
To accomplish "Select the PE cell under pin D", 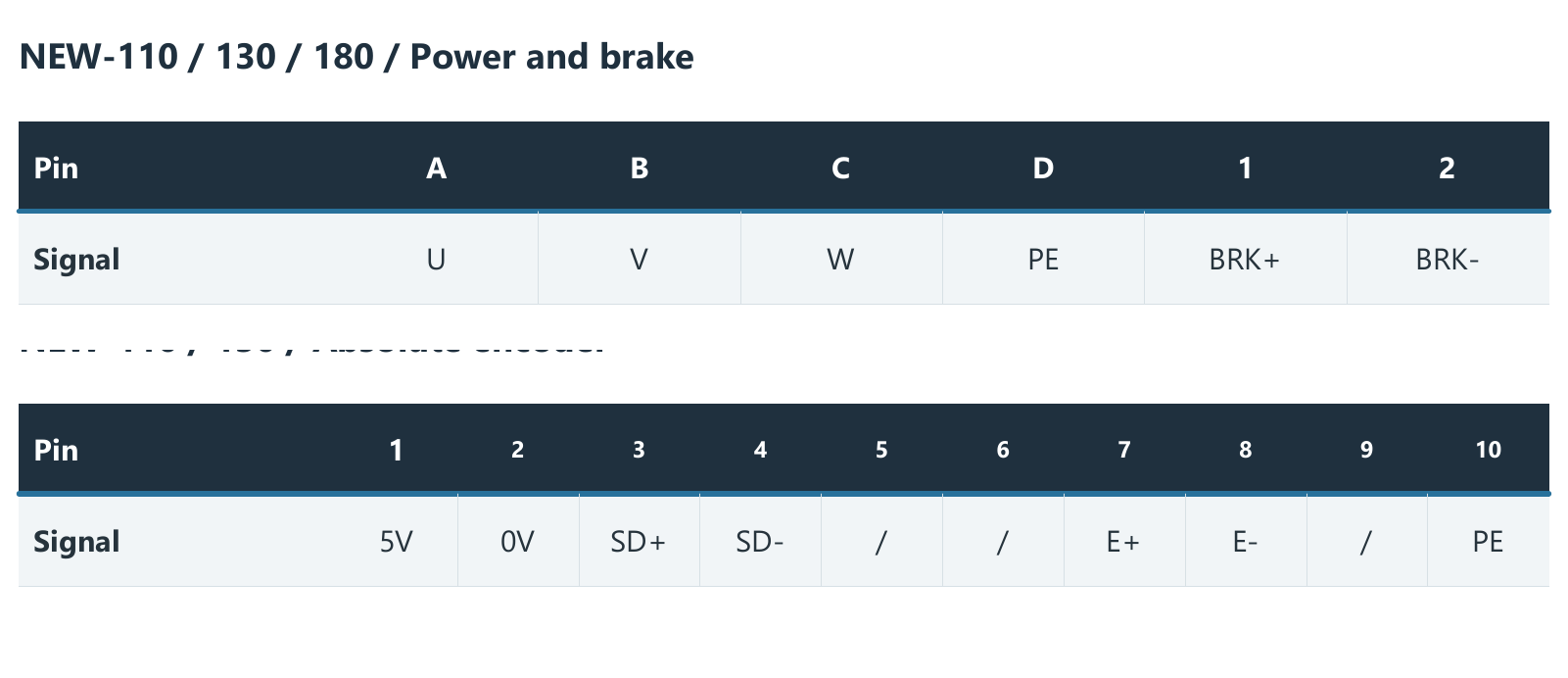I will [1043, 259].
